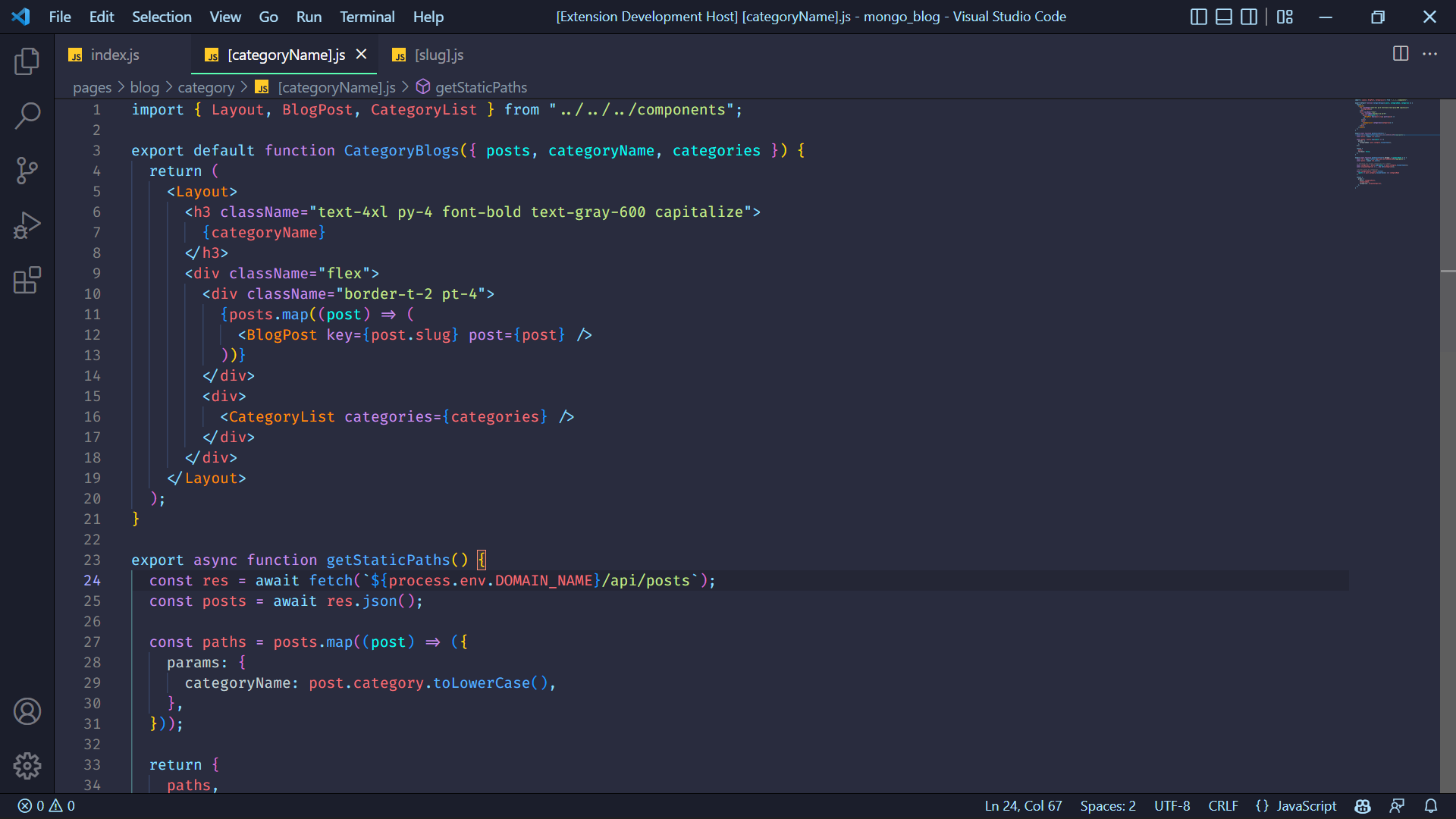Viewport: 1456px width, 819px height.
Task: Open the Accounts menu icon
Action: pos(27,711)
